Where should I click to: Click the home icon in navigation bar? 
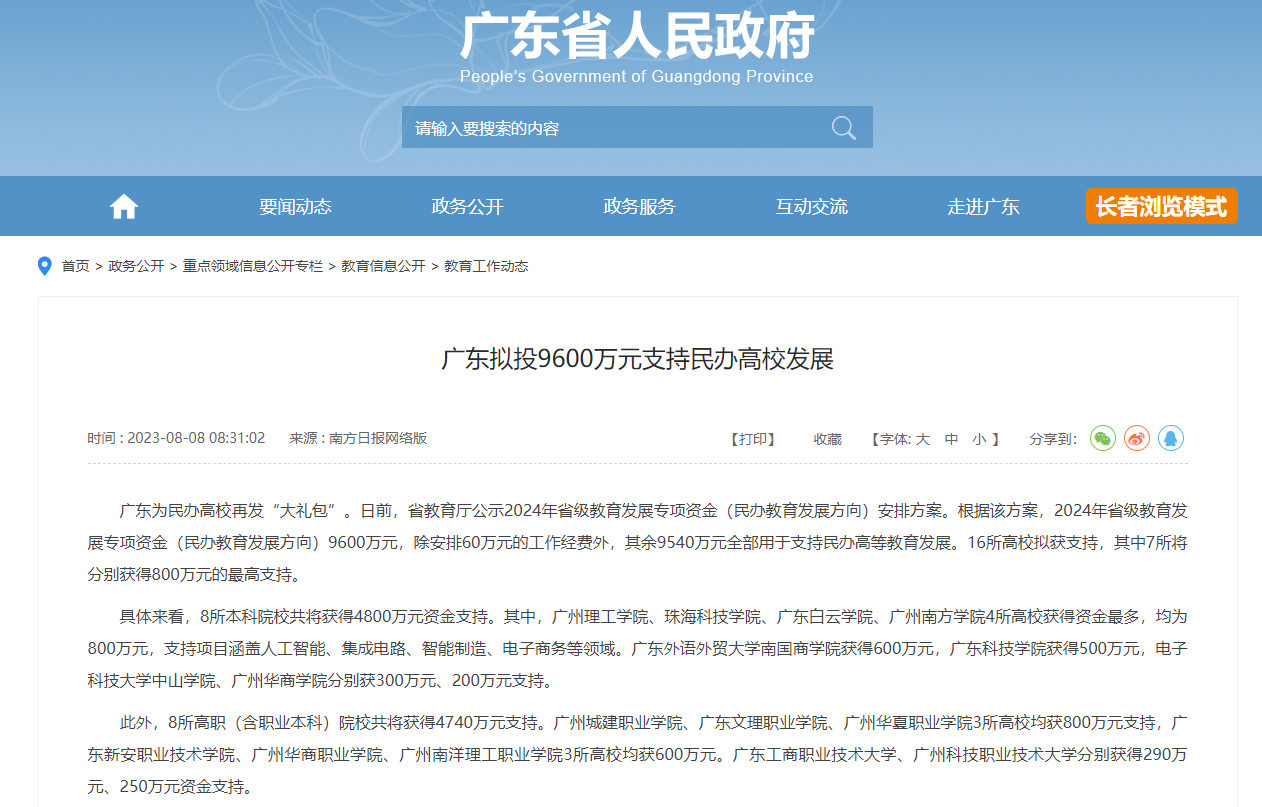pos(124,207)
